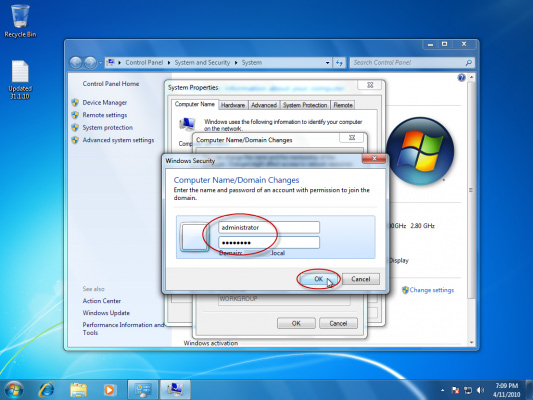Click the Search Control Panel box
Image resolution: width=533 pixels, height=400 pixels.
coord(412,63)
